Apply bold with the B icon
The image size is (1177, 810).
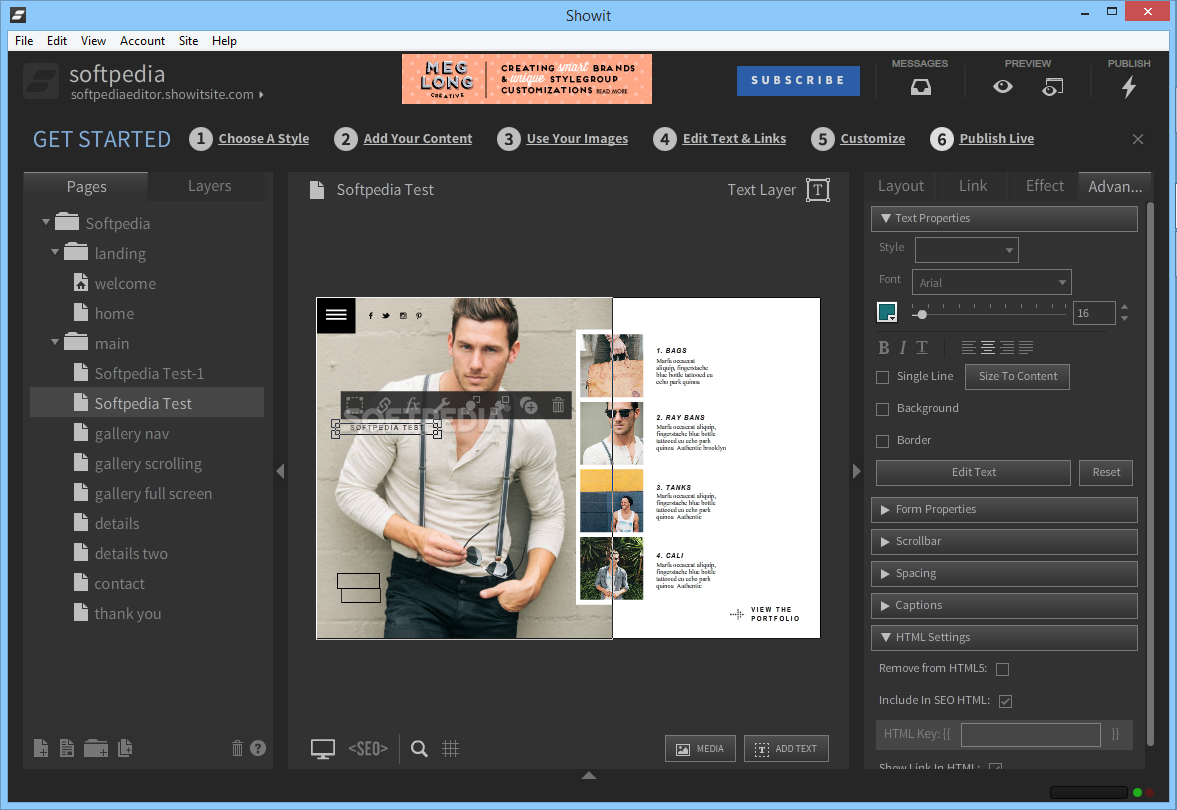point(884,348)
